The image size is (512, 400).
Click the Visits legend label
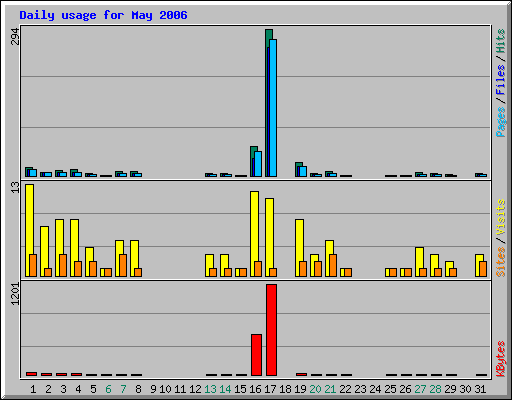pos(500,218)
